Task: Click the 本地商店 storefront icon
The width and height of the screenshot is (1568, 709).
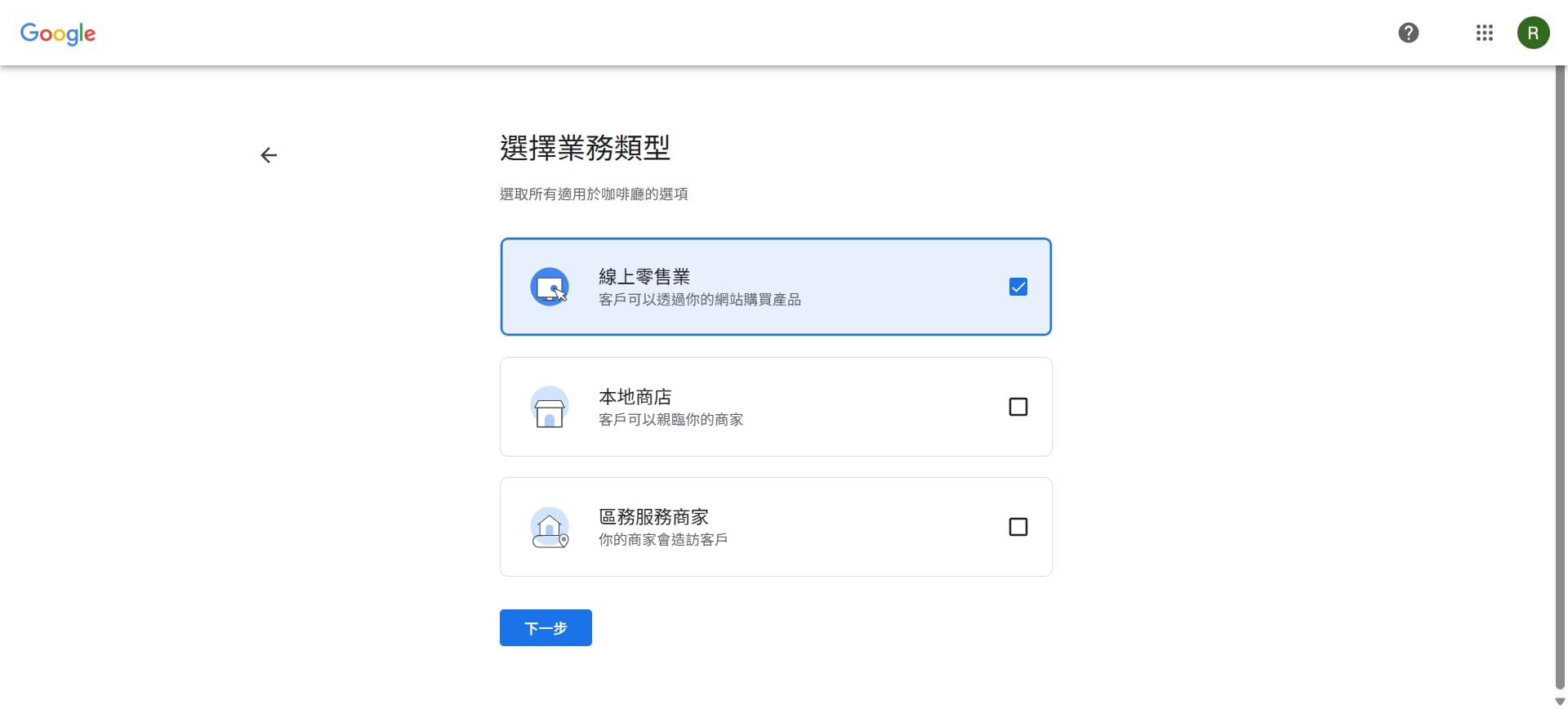Action: 550,407
